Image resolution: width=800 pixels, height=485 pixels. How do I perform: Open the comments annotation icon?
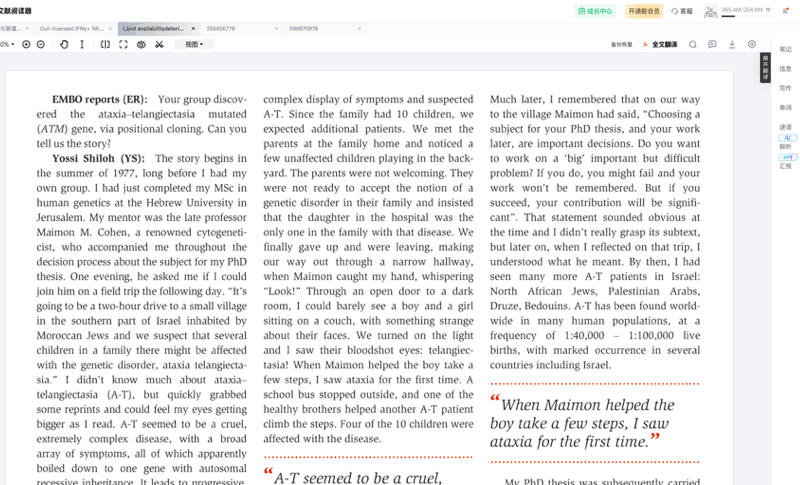(712, 45)
